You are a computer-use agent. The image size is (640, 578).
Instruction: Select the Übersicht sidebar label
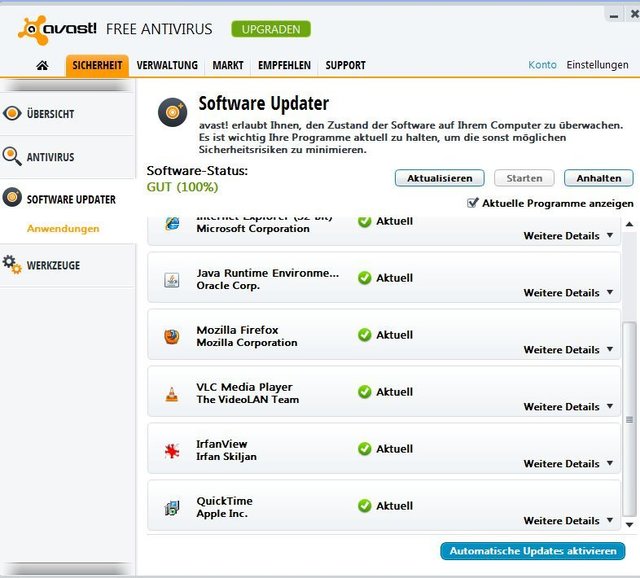[x=51, y=114]
